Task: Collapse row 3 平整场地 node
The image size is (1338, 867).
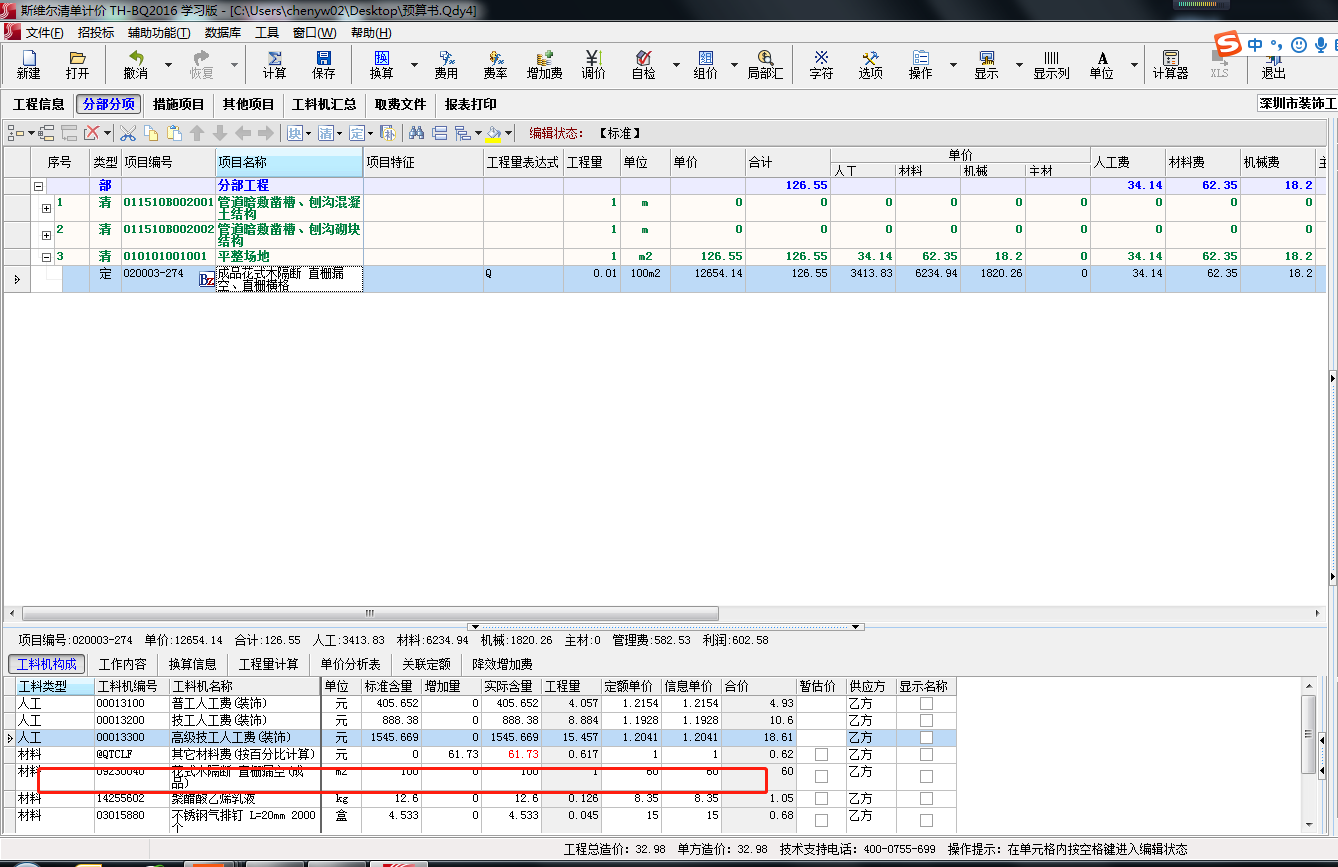Action: tap(46, 257)
